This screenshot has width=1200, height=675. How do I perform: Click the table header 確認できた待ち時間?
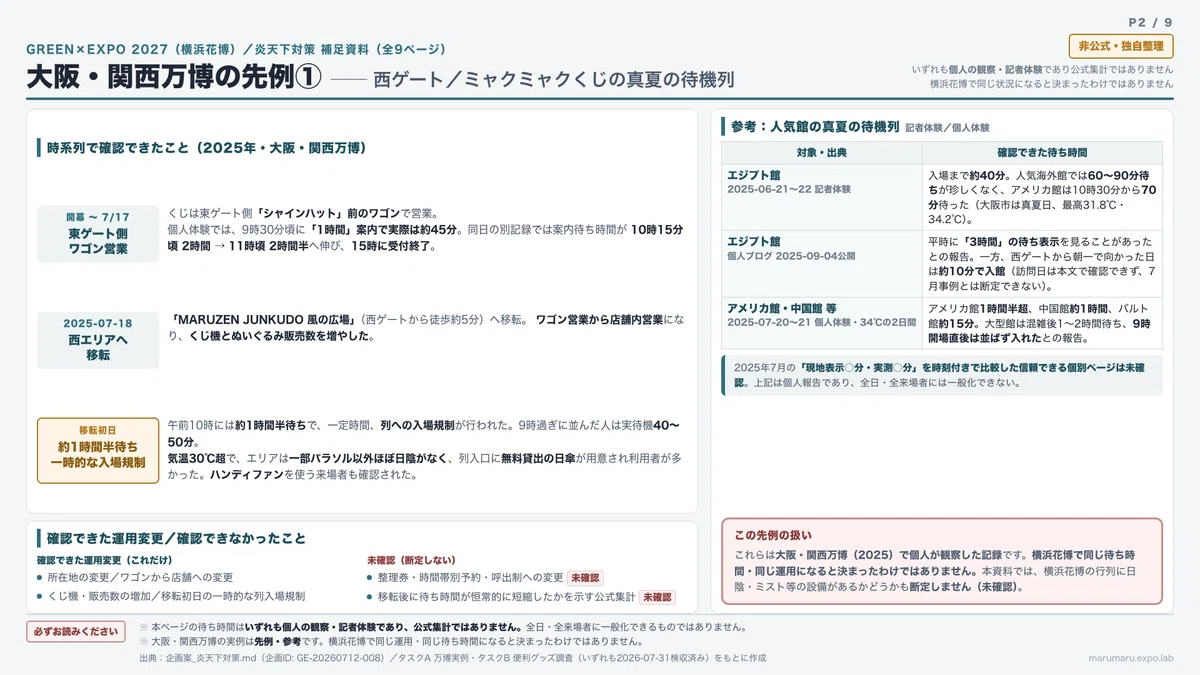click(1042, 152)
